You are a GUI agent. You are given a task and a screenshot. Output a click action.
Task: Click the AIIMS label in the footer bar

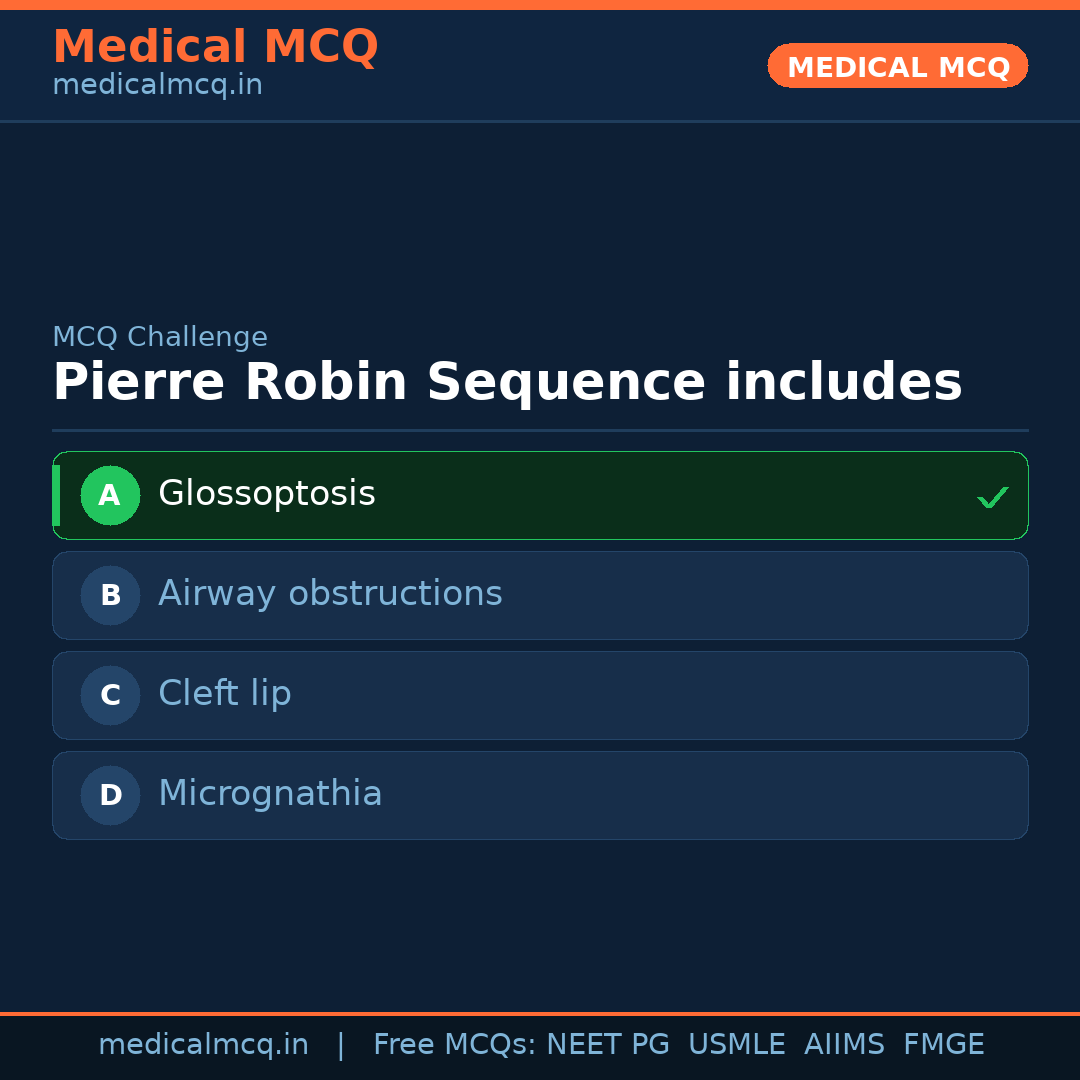(x=845, y=1044)
